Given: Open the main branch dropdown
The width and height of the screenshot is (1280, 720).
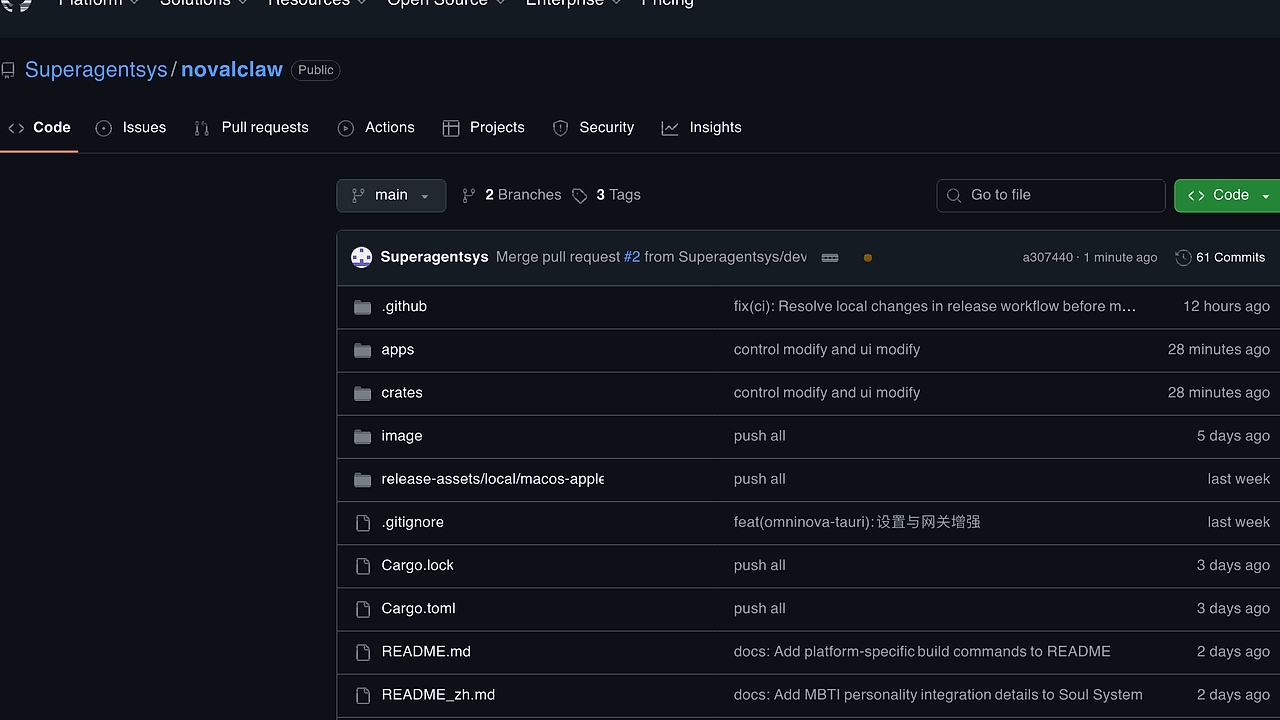Looking at the screenshot, I should click(x=391, y=195).
